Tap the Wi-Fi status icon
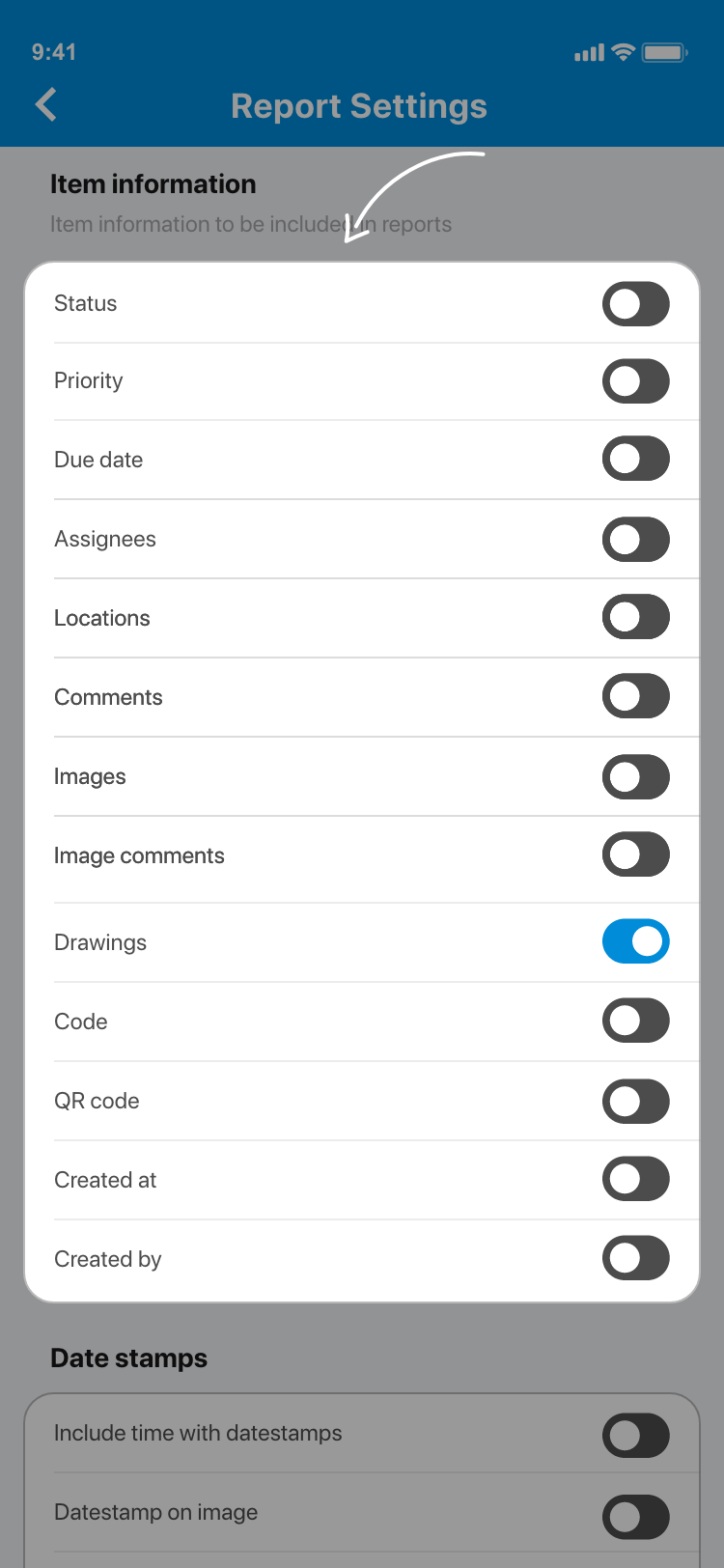724x1568 pixels. 624,53
